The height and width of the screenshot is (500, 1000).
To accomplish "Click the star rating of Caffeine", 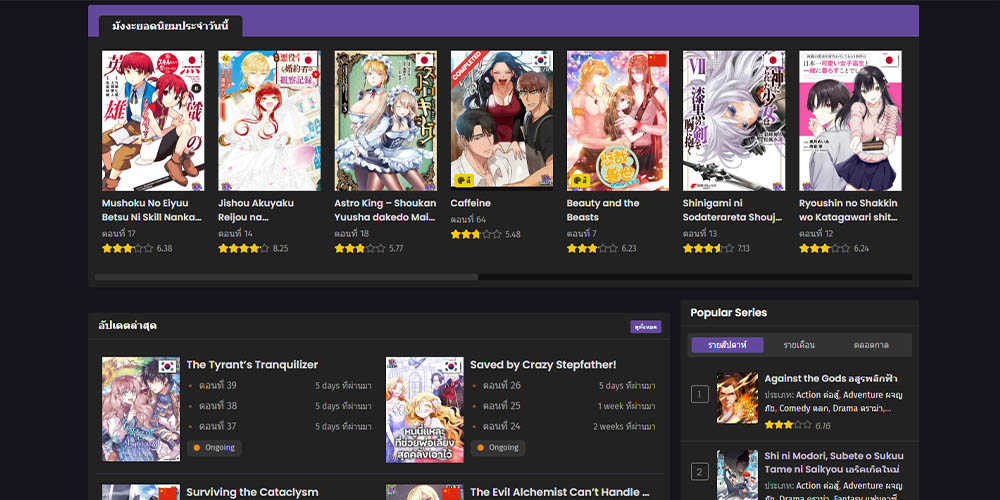I will pyautogui.click(x=476, y=234).
